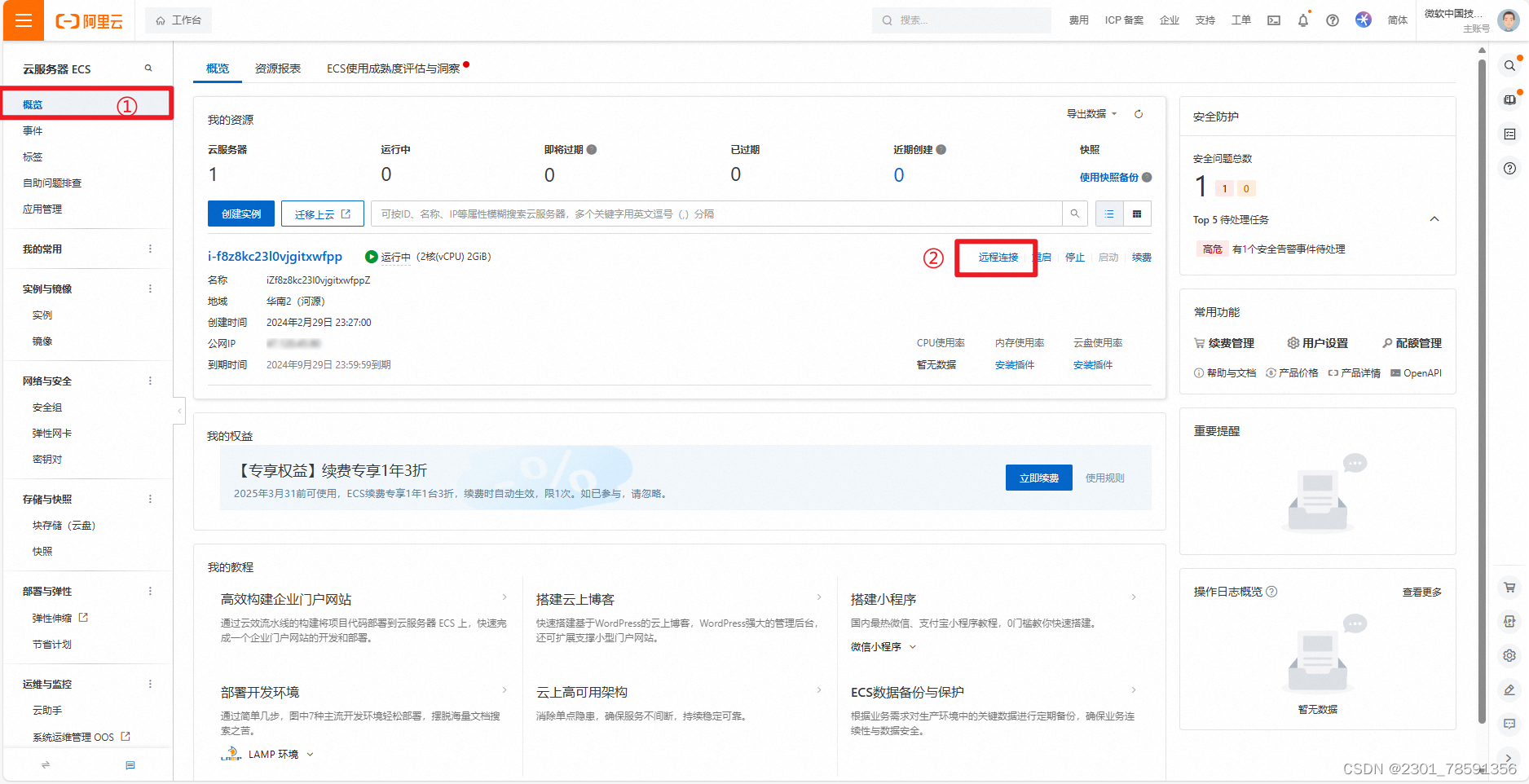
Task: Open 存储与快照 section options menu
Action: point(150,499)
